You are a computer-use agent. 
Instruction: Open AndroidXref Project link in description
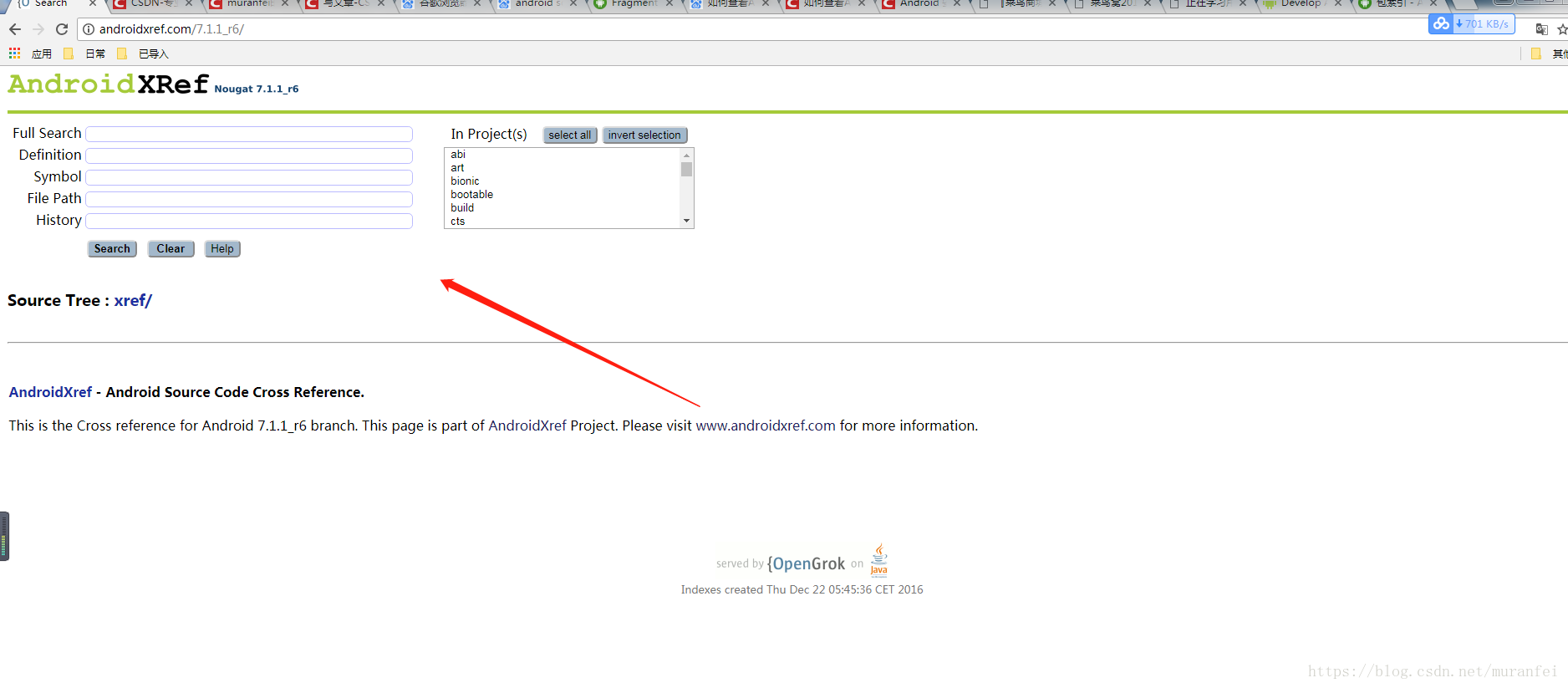click(x=527, y=426)
